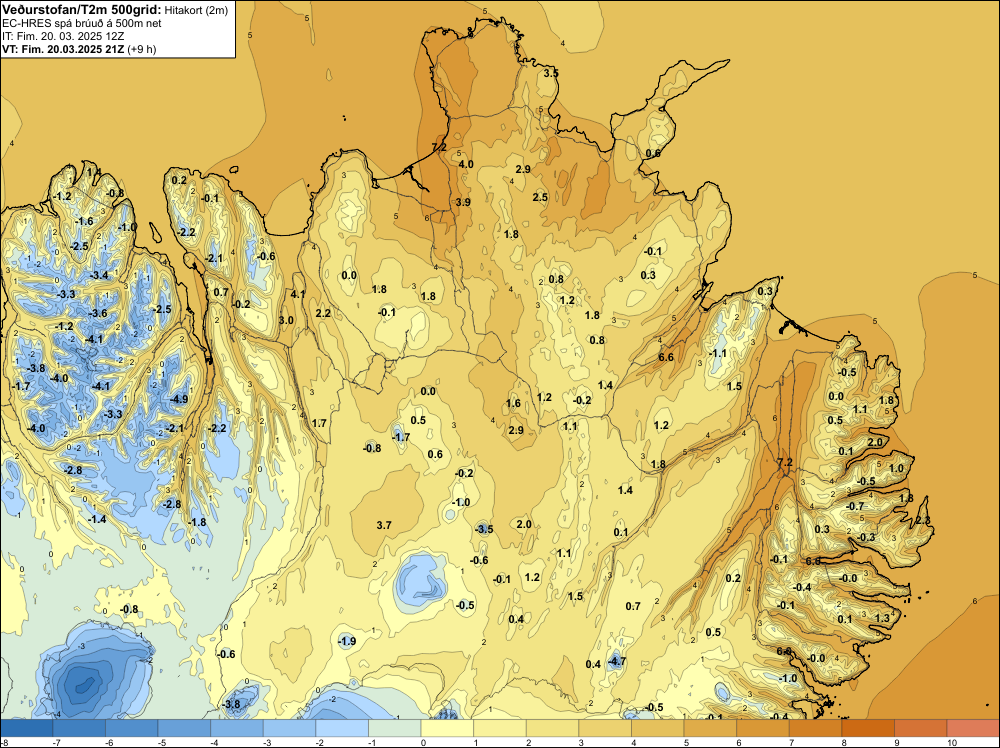
Task: Click the -3.4 temperature value on the map
Action: (100, 275)
